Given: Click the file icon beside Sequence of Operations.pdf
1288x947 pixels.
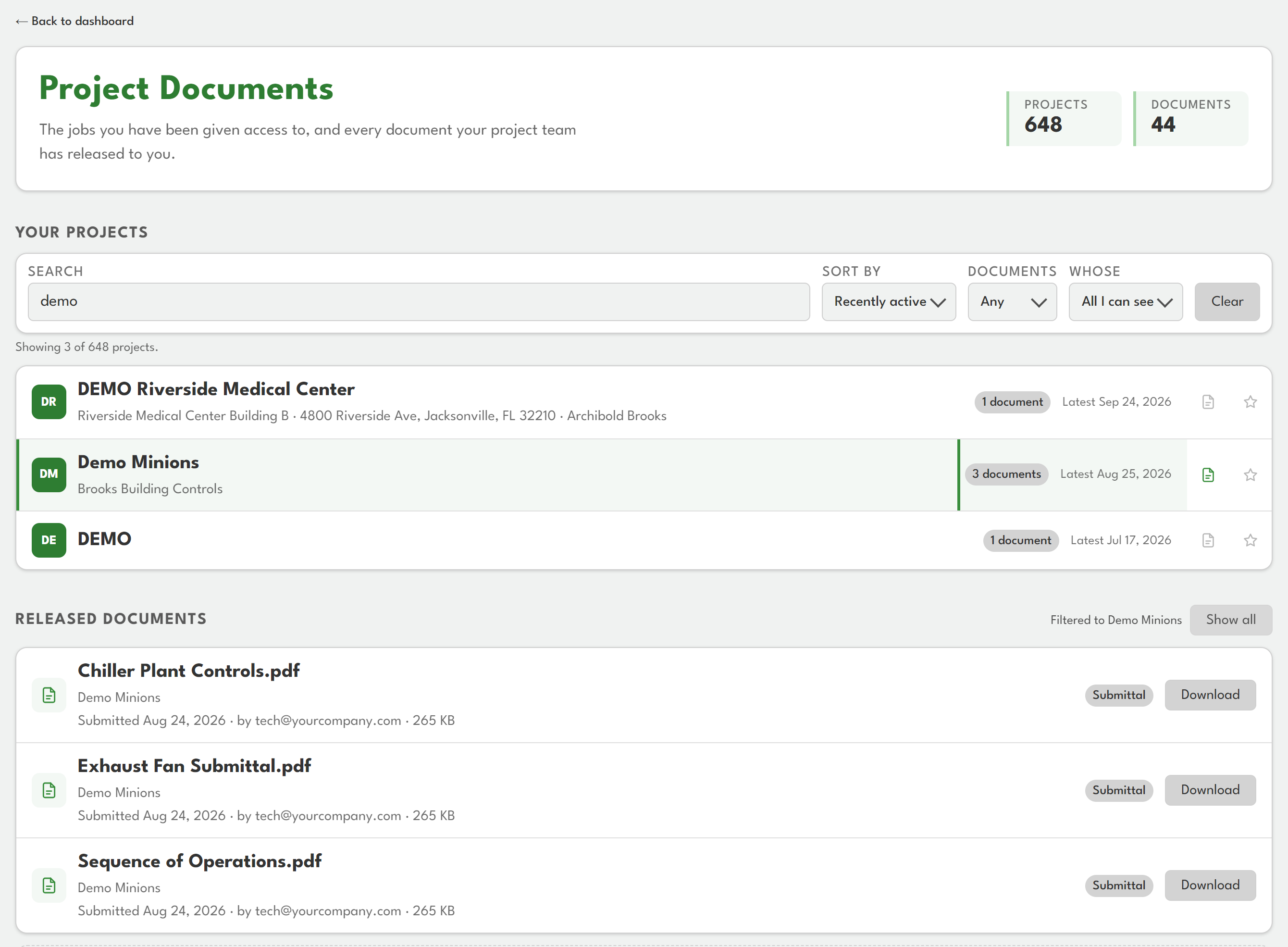Looking at the screenshot, I should tap(49, 885).
